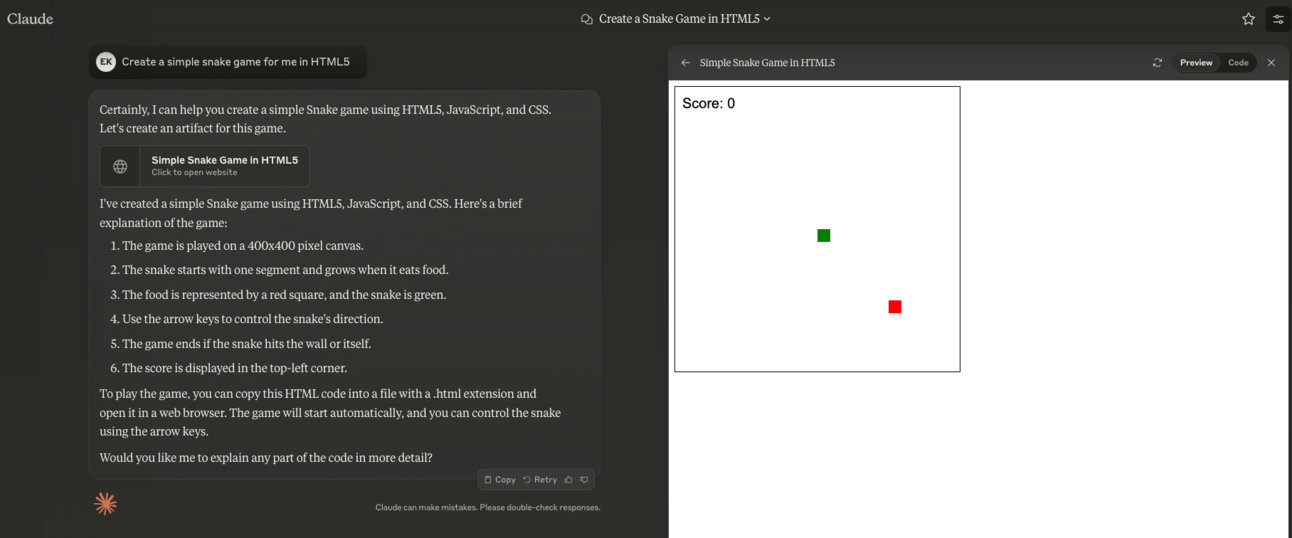Open the Simple Snake Game artifact card
The image size is (1292, 538).
tap(205, 166)
